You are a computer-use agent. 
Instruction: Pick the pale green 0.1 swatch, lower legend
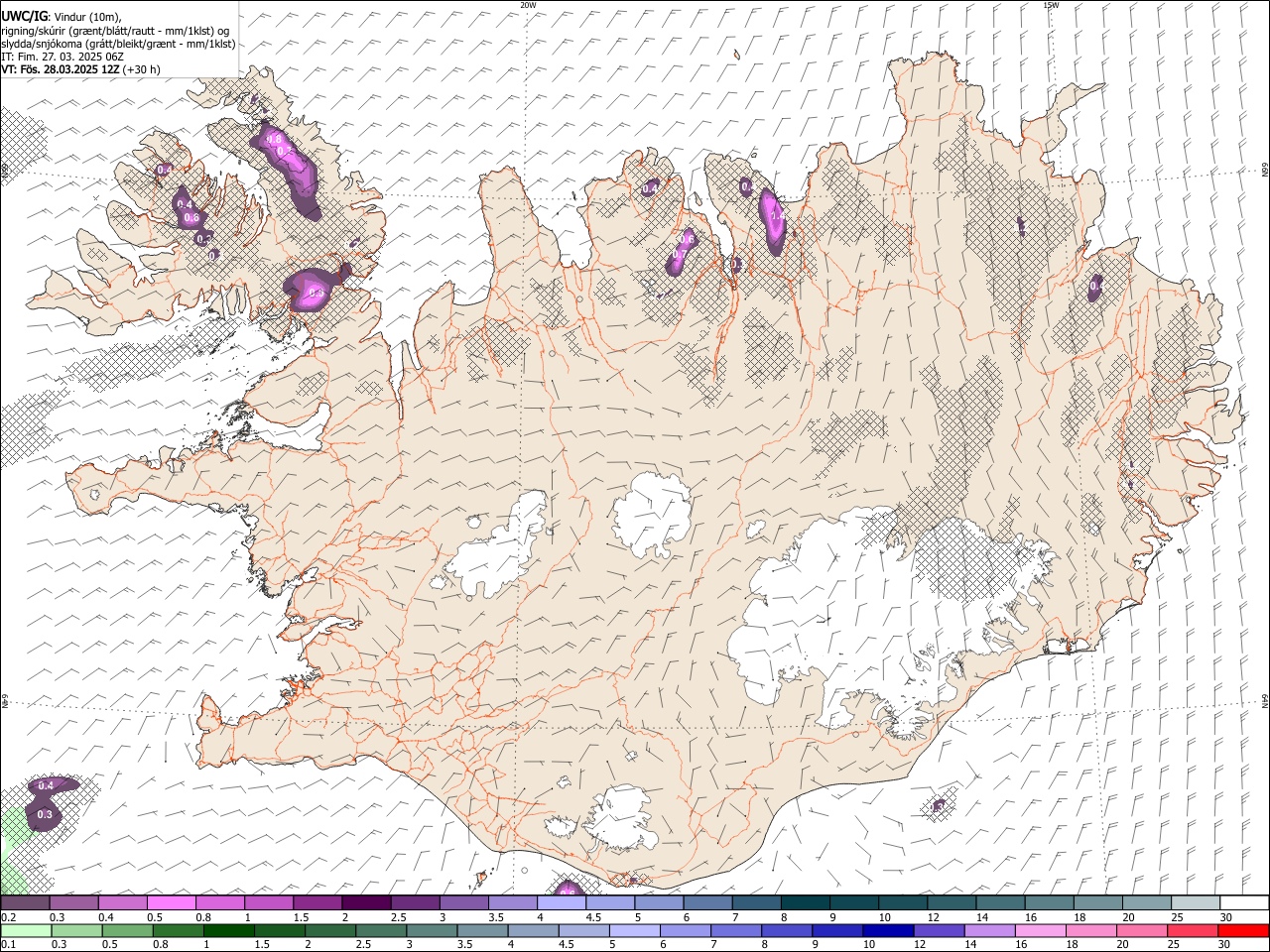(26, 930)
